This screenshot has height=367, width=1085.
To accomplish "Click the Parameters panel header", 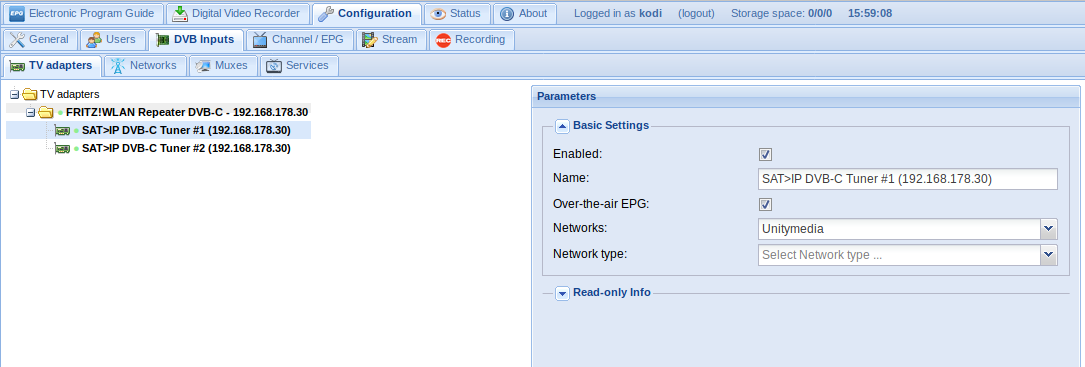I will click(805, 96).
